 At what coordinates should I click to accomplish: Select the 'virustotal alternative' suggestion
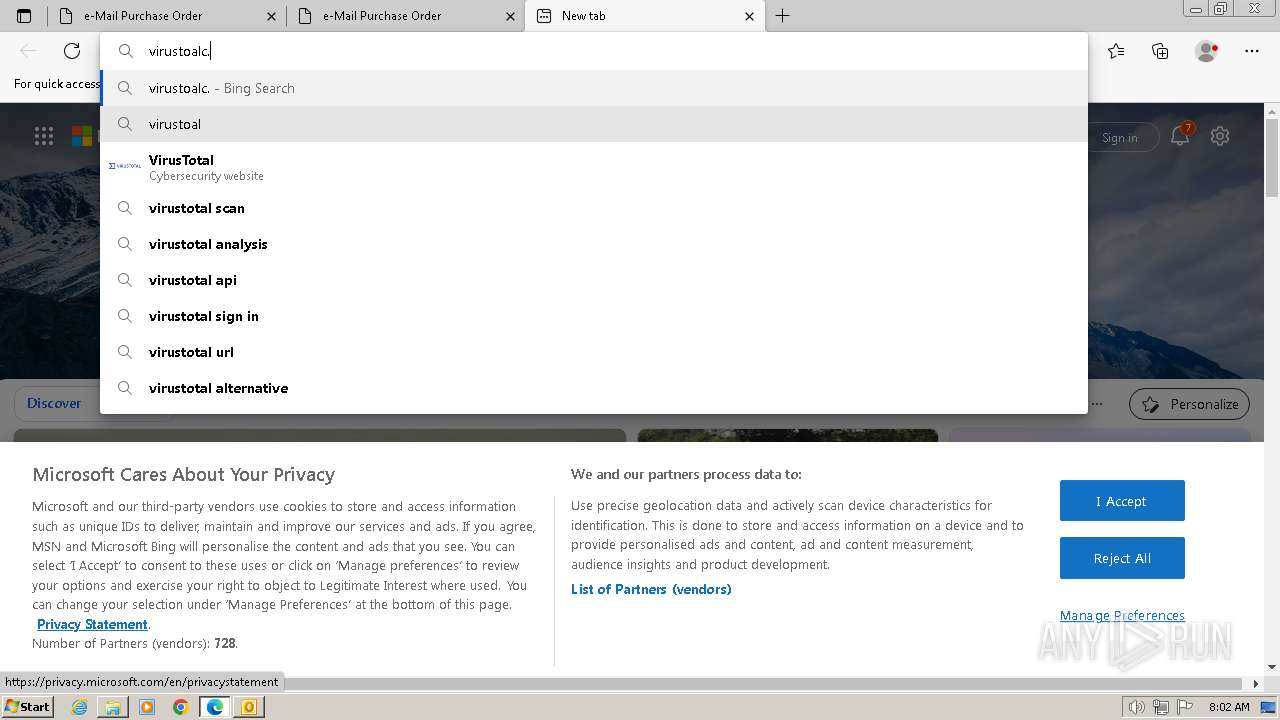pyautogui.click(x=594, y=388)
